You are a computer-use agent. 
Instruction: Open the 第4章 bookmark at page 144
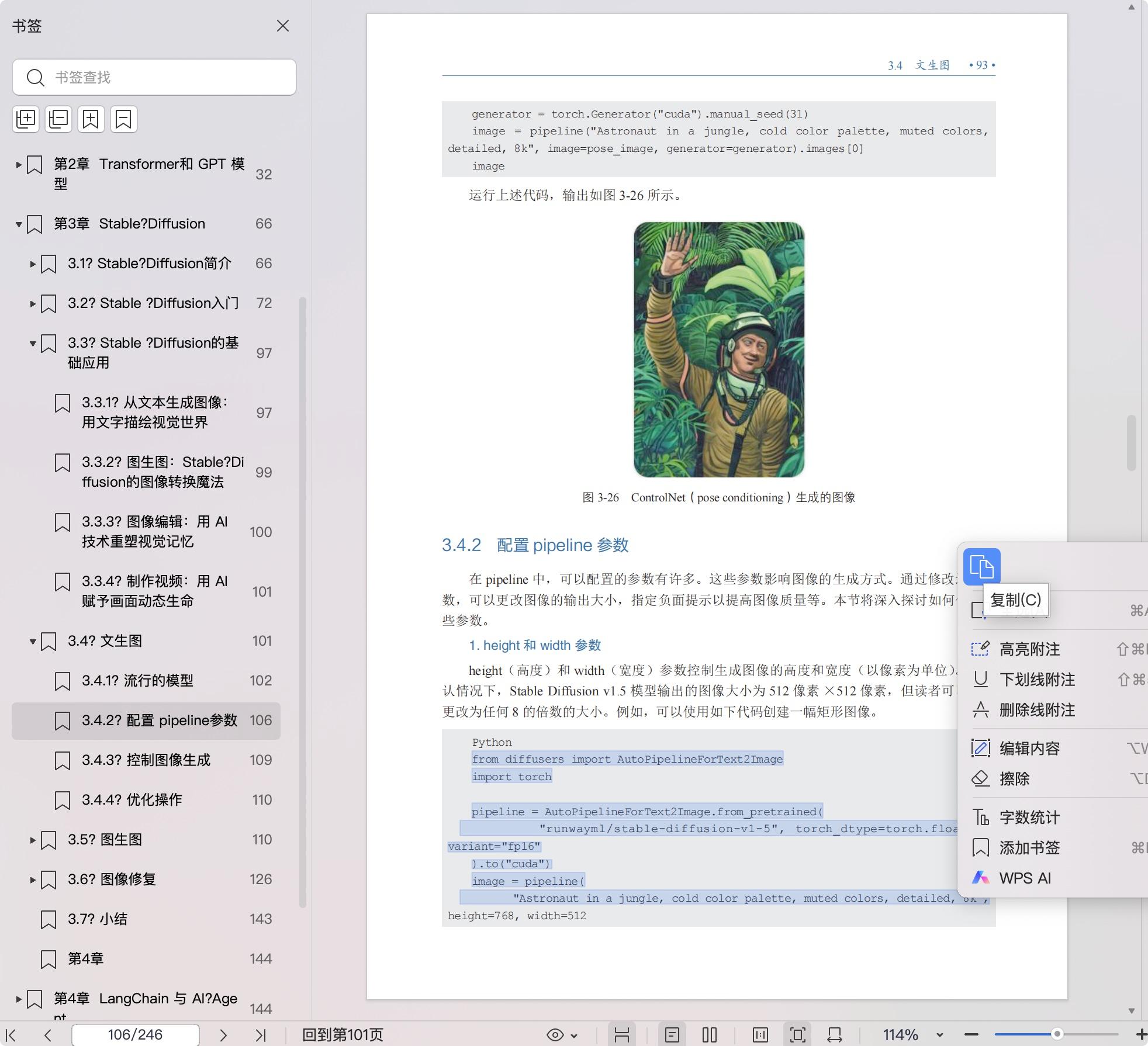click(85, 958)
